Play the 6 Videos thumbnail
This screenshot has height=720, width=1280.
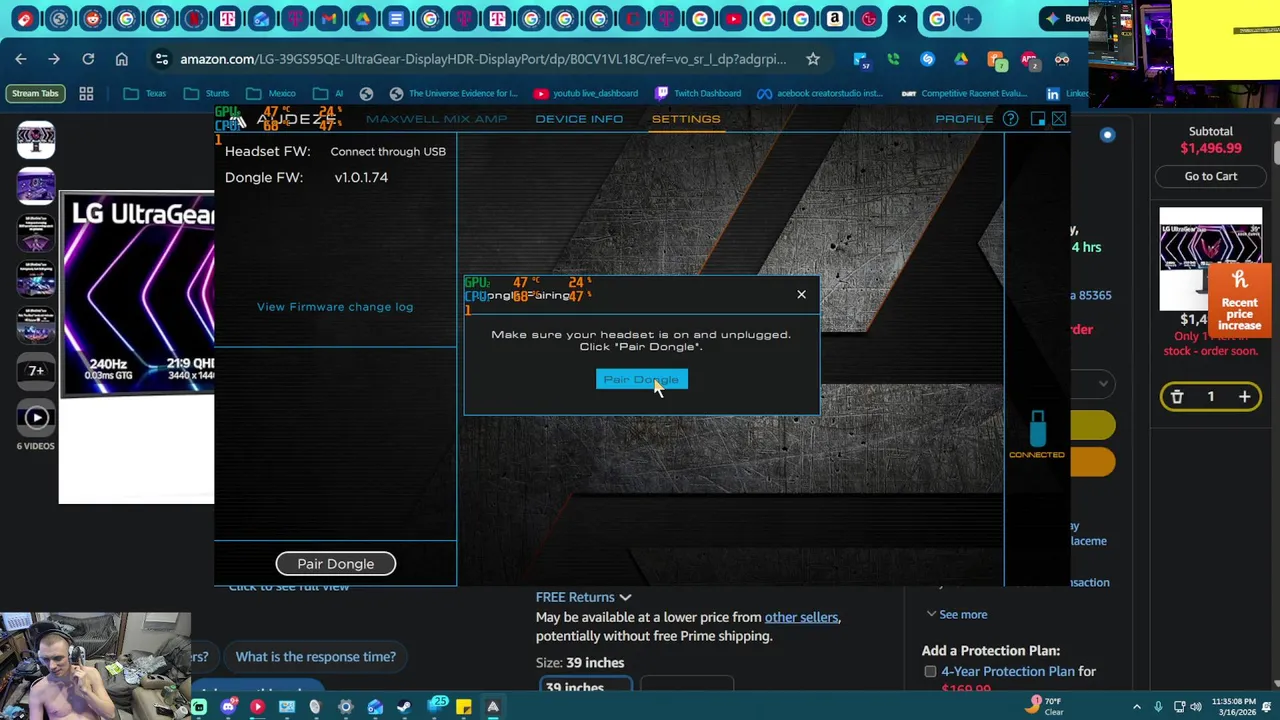(x=36, y=418)
